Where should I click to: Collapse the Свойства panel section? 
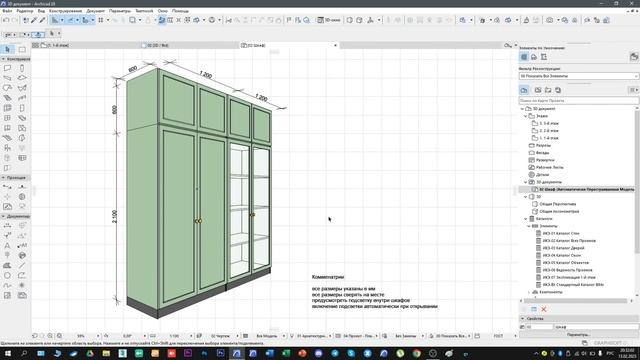[x=522, y=318]
